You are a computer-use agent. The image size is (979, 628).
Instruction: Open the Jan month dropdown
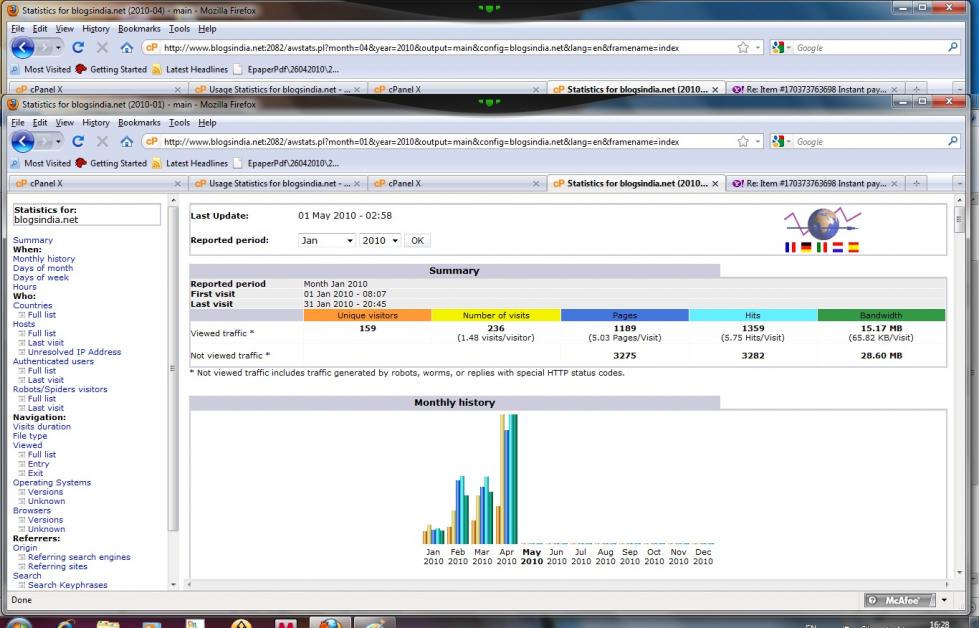pos(327,241)
